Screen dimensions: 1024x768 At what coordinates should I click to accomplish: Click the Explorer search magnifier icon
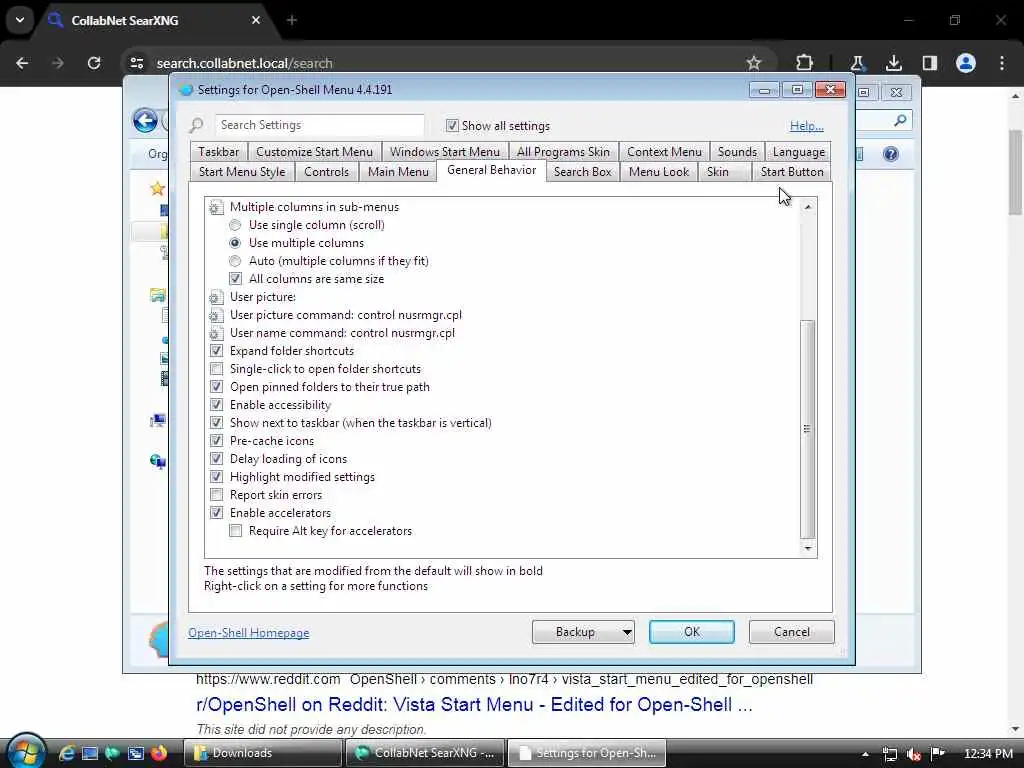tap(900, 120)
